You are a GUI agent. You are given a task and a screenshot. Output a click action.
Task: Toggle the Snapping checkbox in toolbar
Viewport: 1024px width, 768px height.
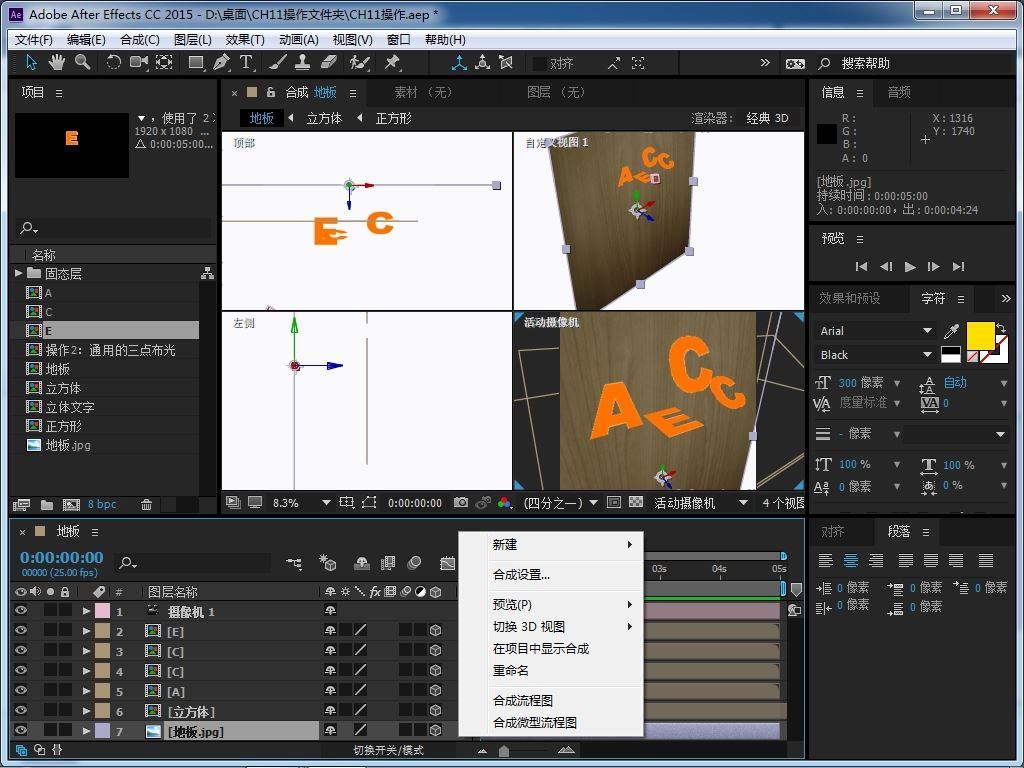pyautogui.click(x=539, y=63)
